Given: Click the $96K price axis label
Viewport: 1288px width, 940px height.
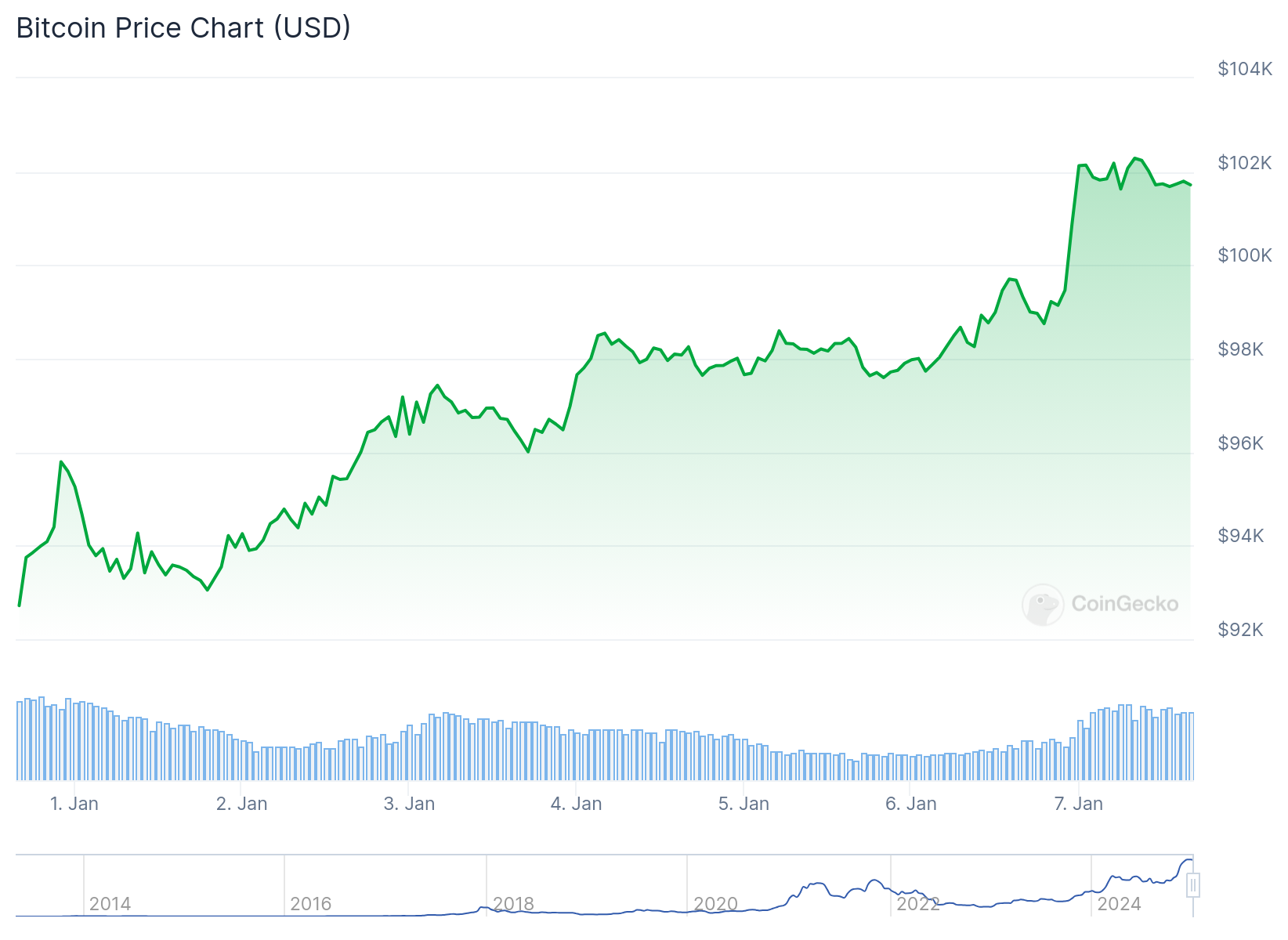Looking at the screenshot, I should coord(1240,443).
